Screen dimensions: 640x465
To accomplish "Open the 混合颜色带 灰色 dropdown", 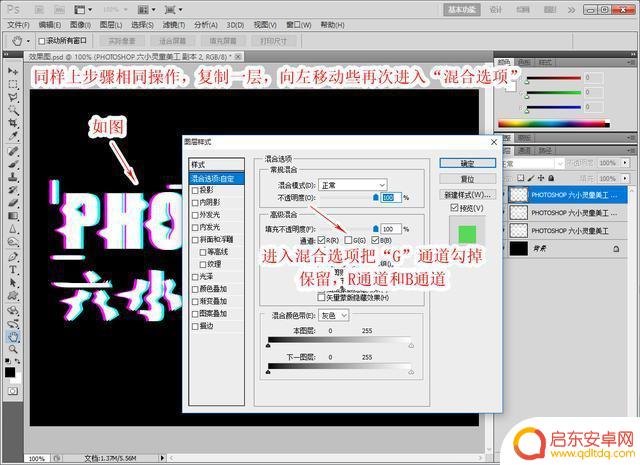I will (333, 316).
